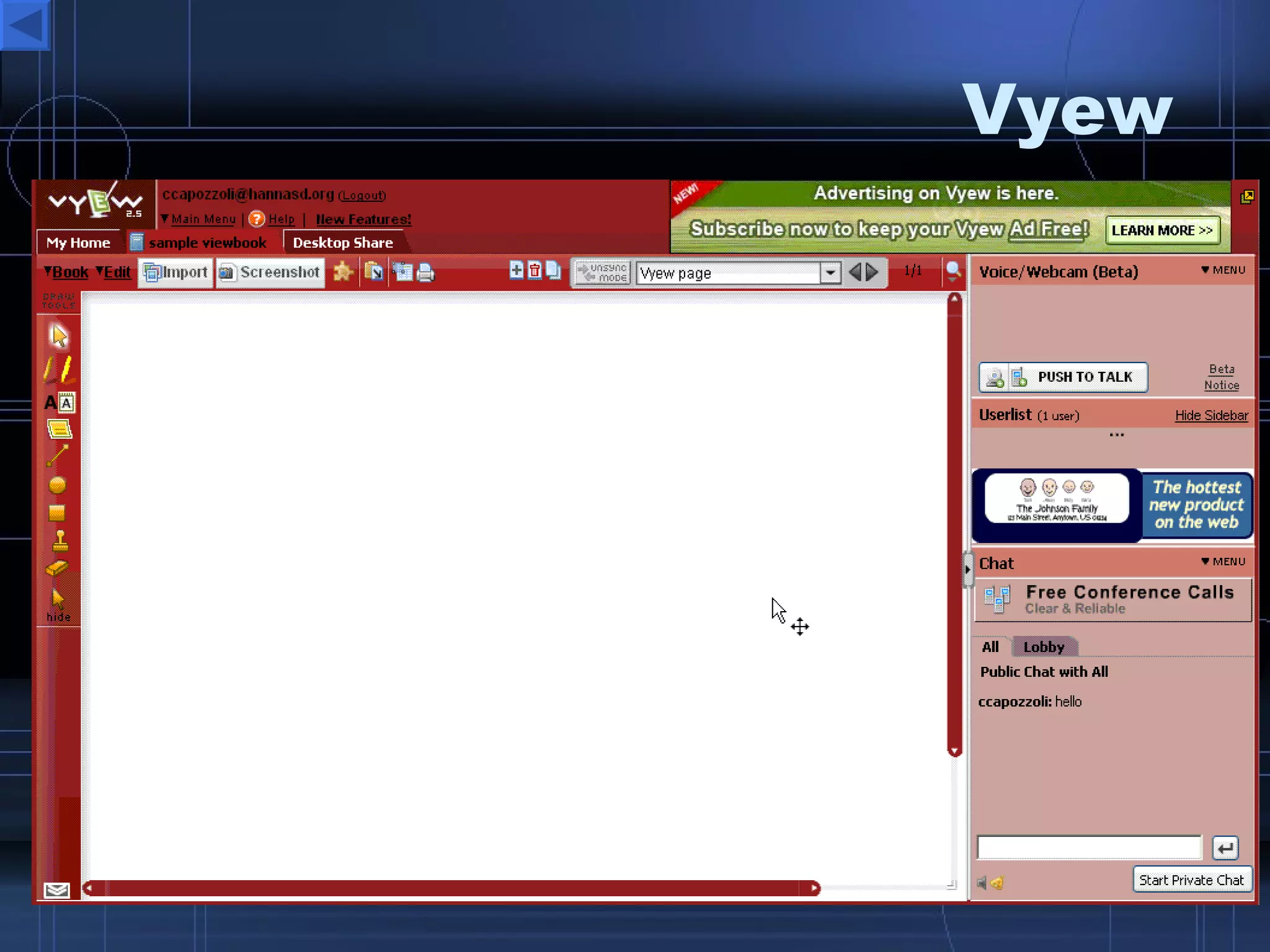Select the text tool in draw tools
Image resolution: width=1270 pixels, height=952 pixels.
(59, 403)
